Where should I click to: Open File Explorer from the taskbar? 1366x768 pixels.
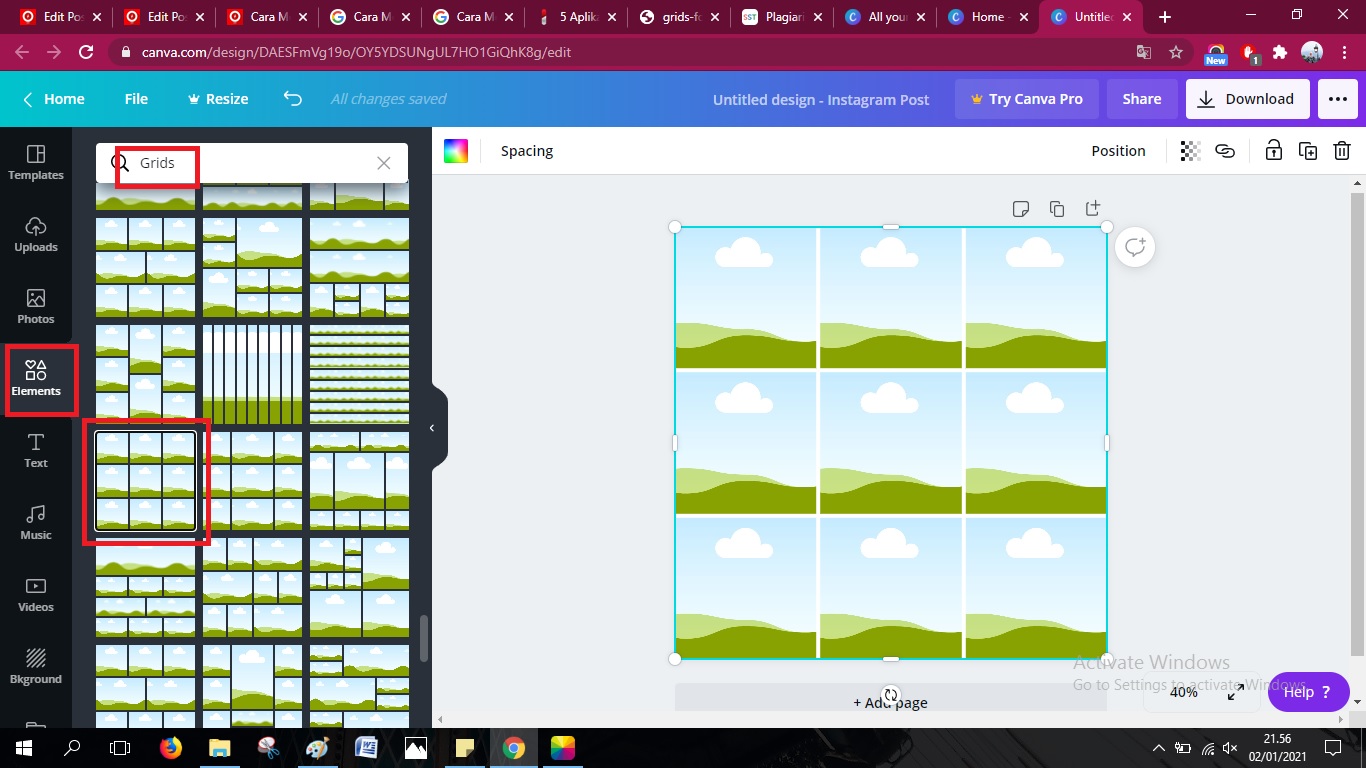coord(220,748)
